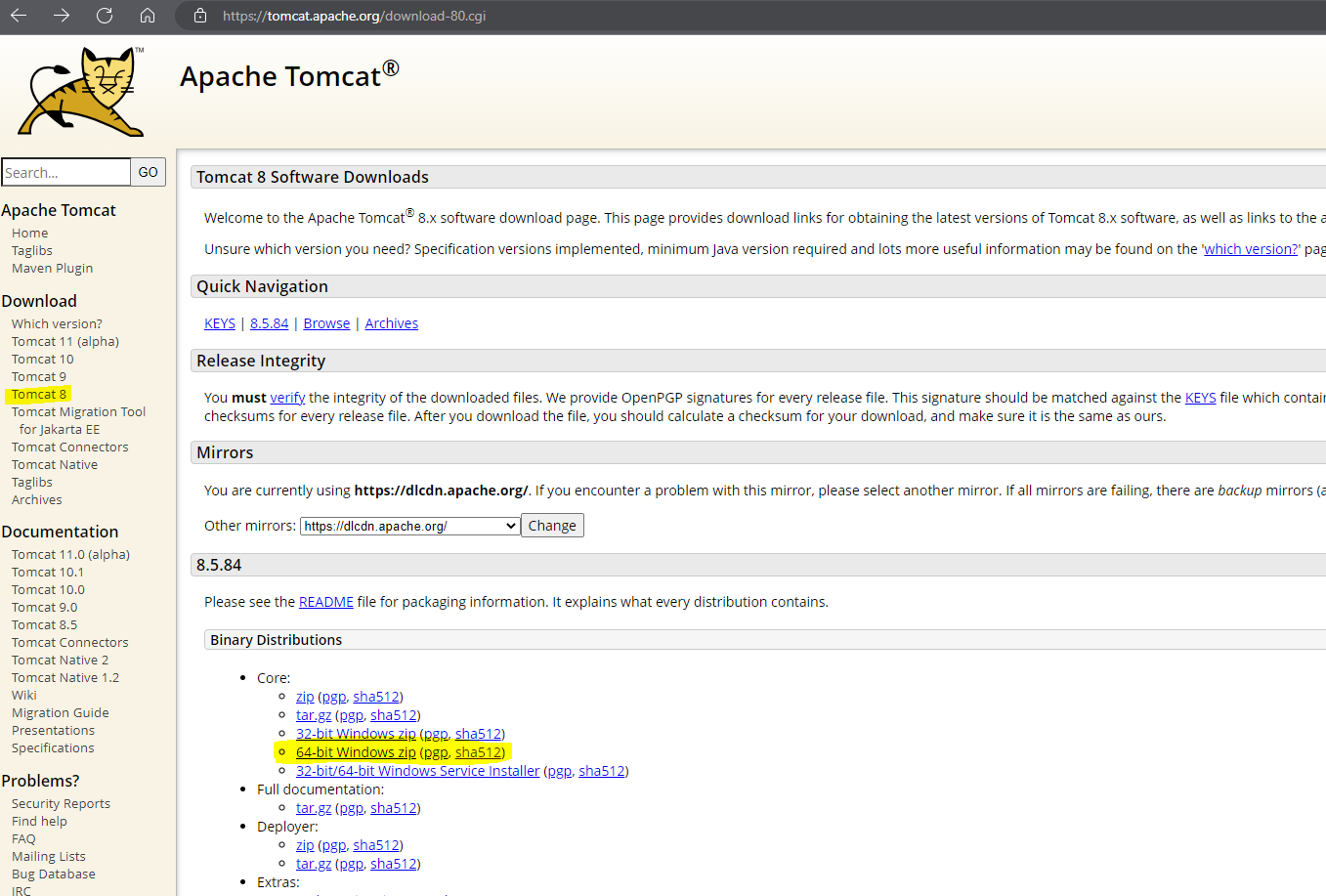This screenshot has width=1326, height=896.
Task: Open the Wiki link
Action: coord(24,695)
